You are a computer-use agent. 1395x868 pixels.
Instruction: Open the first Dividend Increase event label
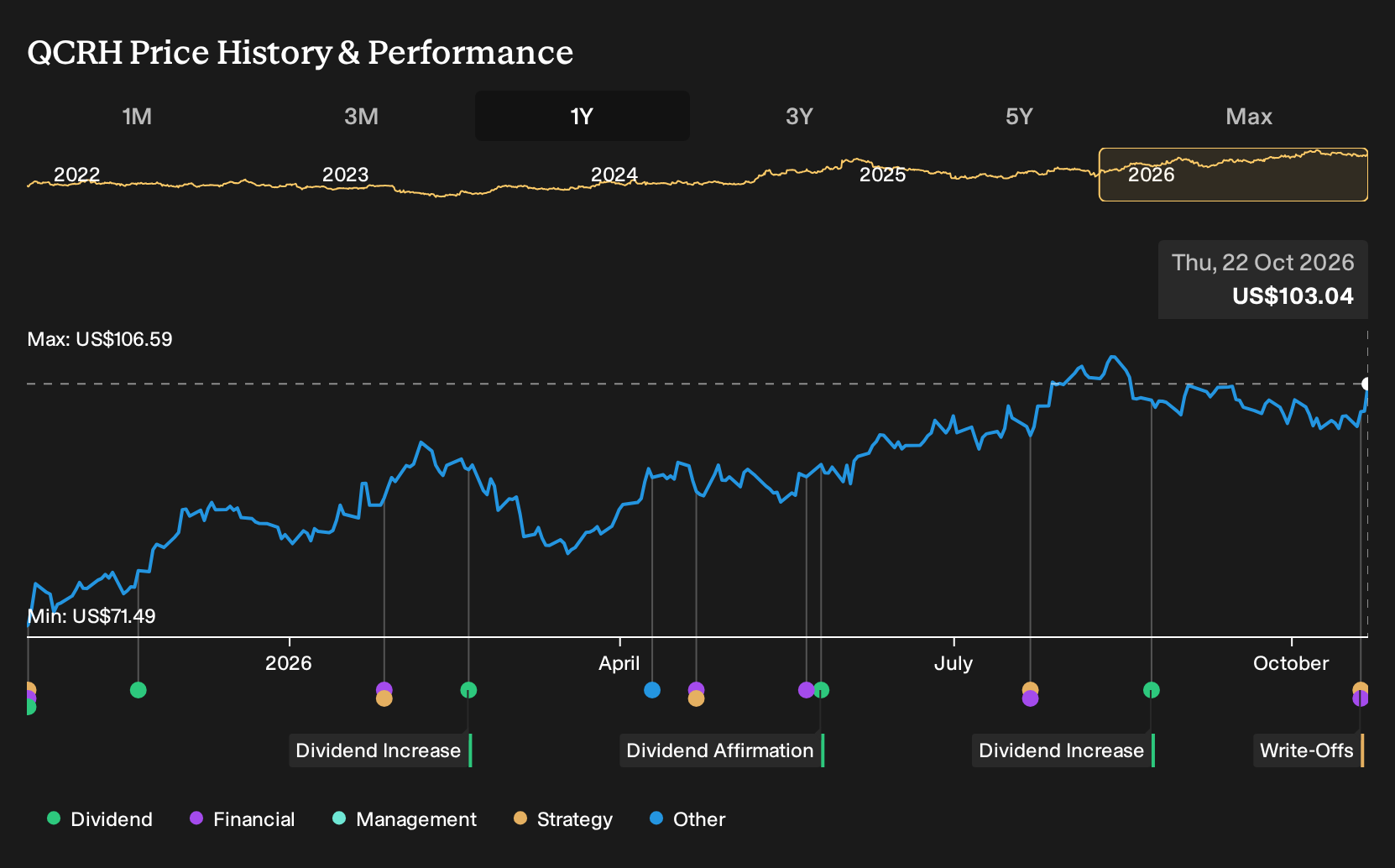(x=380, y=750)
